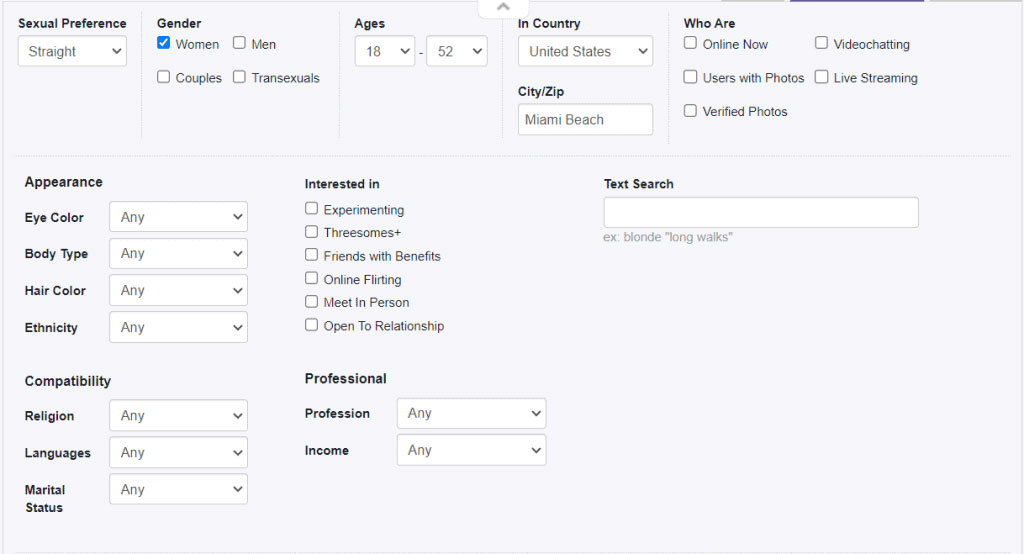Enable the Men gender checkbox

[x=240, y=43]
